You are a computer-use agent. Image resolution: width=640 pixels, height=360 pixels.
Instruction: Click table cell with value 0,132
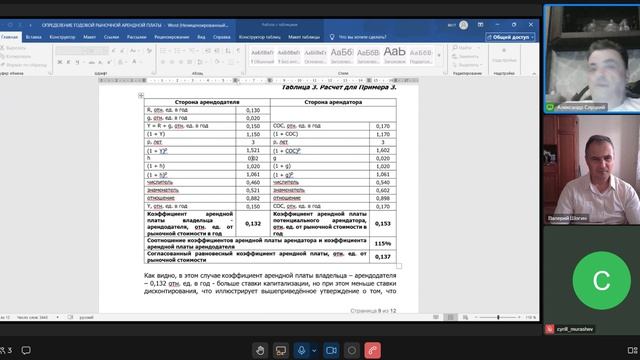[253, 223]
